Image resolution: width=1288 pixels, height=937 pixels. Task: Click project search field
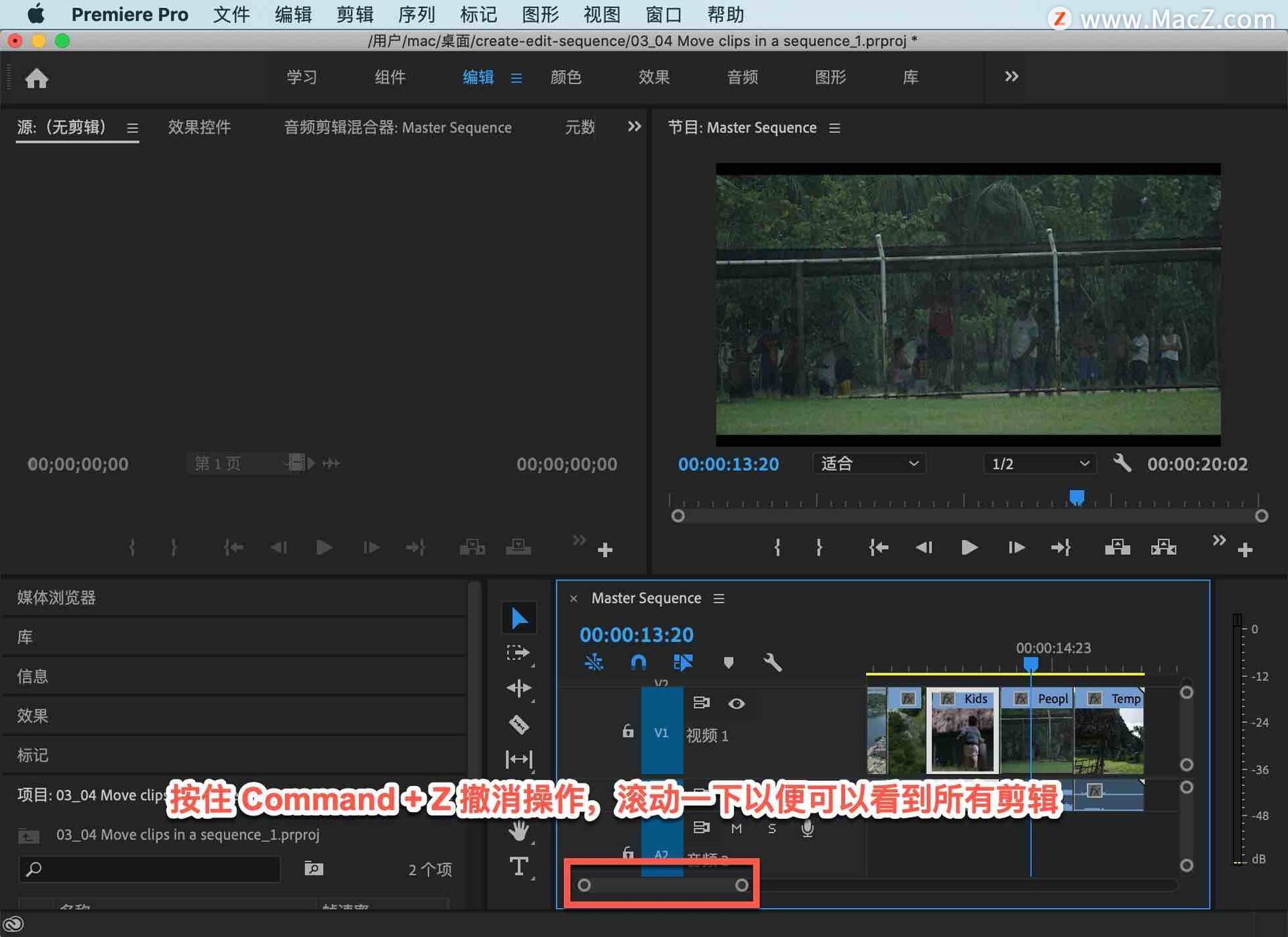149,869
